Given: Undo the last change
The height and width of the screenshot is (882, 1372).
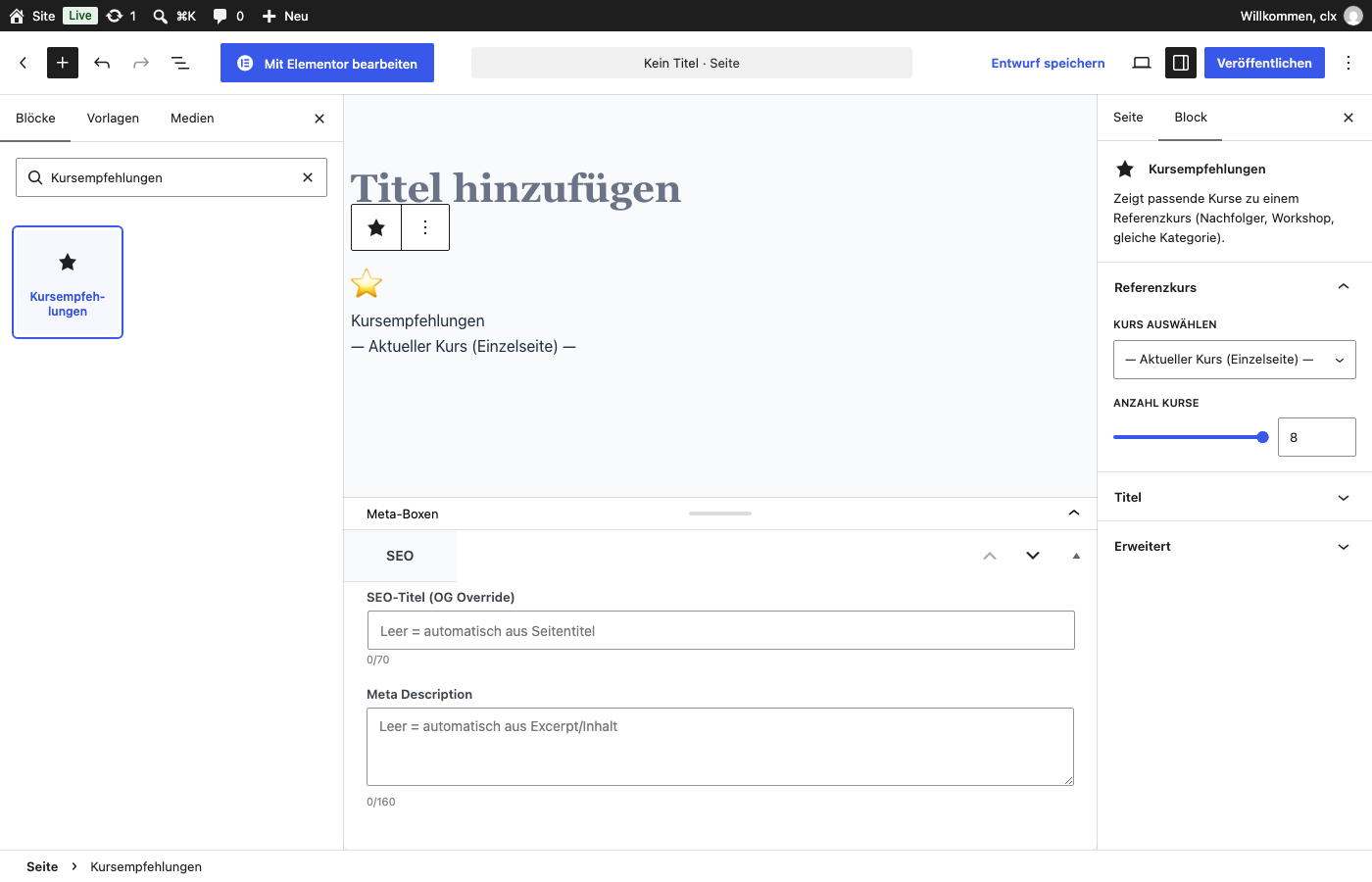Looking at the screenshot, I should point(102,63).
